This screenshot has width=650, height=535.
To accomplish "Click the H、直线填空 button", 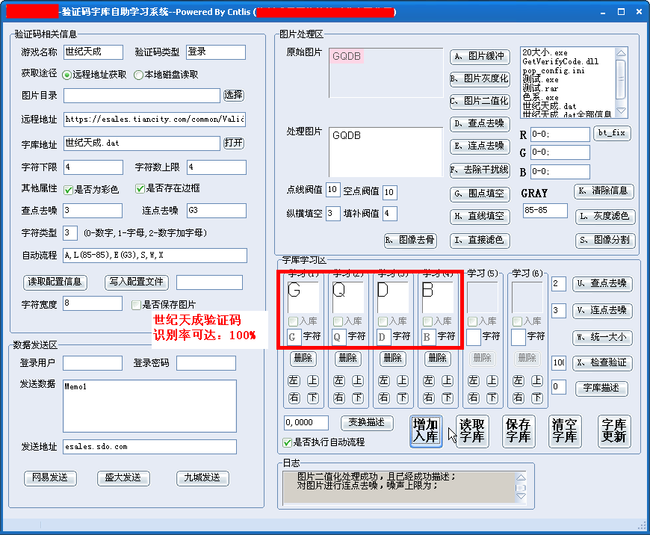I will (480, 216).
